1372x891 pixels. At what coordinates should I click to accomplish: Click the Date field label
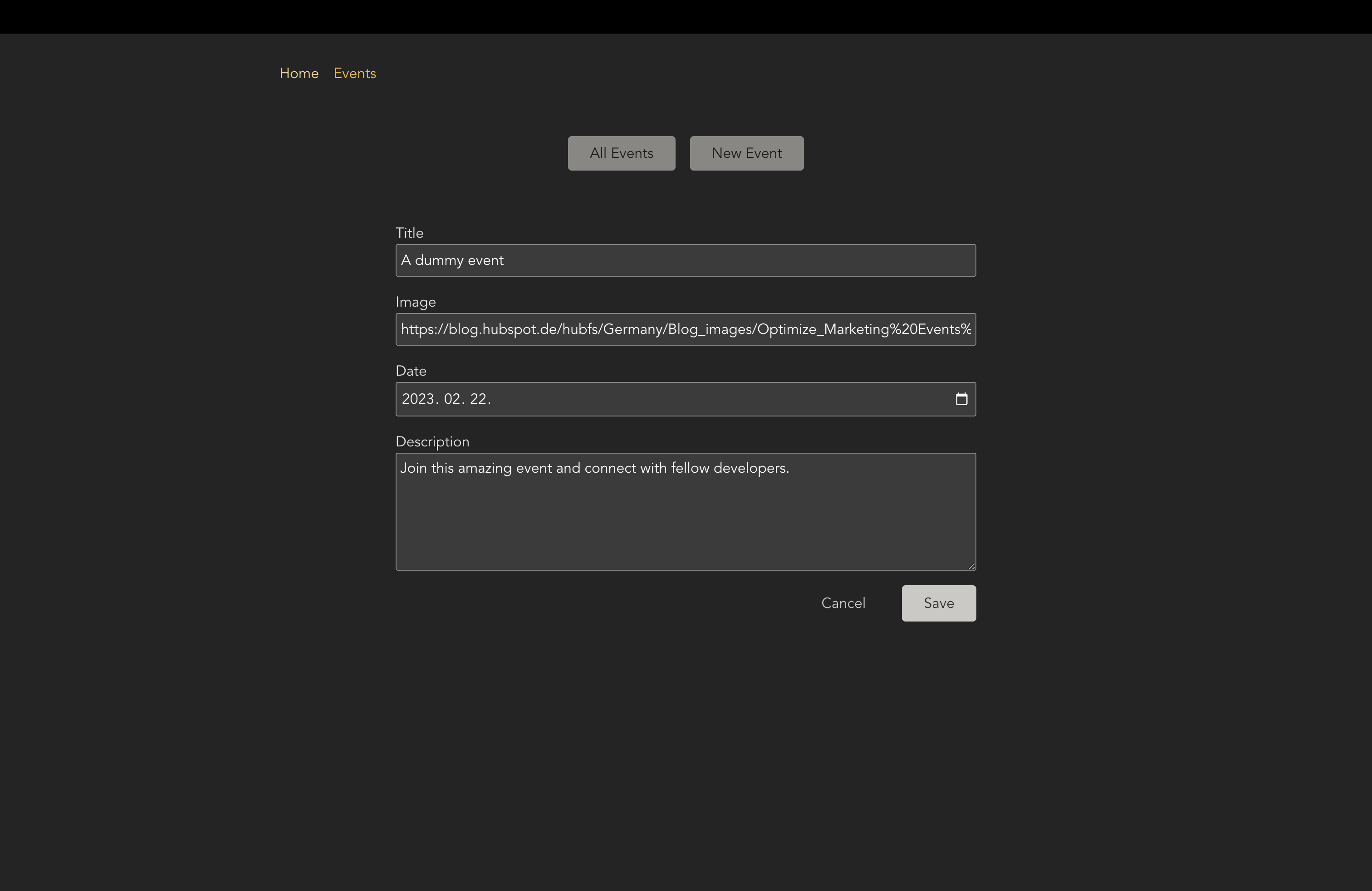411,371
